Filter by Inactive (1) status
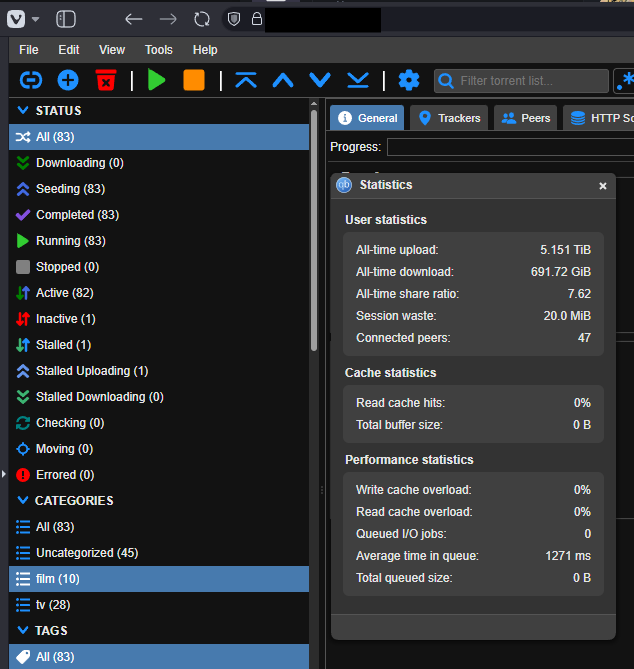The image size is (634, 669). coord(159,319)
